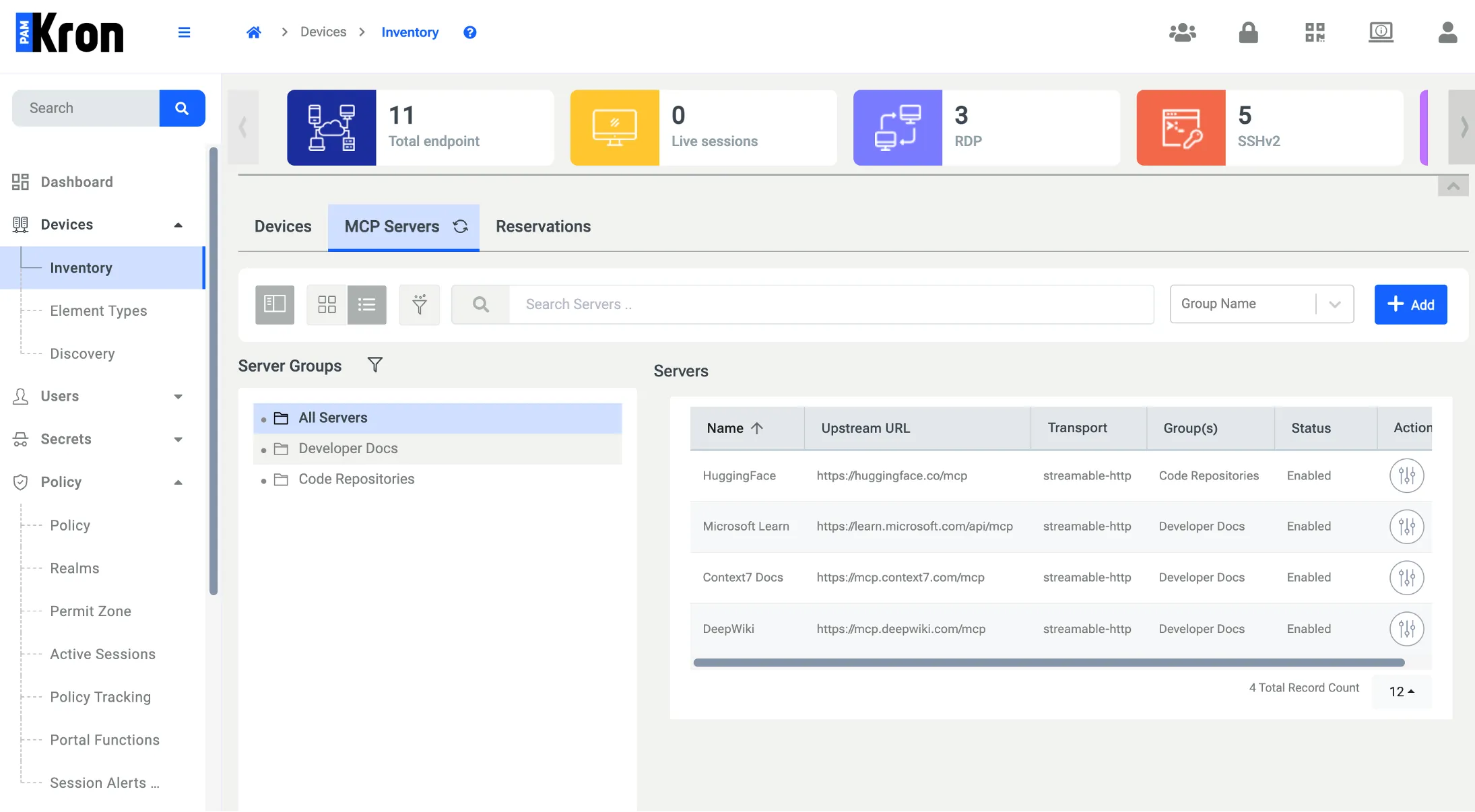Click the Add server button
The width and height of the screenshot is (1475, 812).
1411,304
